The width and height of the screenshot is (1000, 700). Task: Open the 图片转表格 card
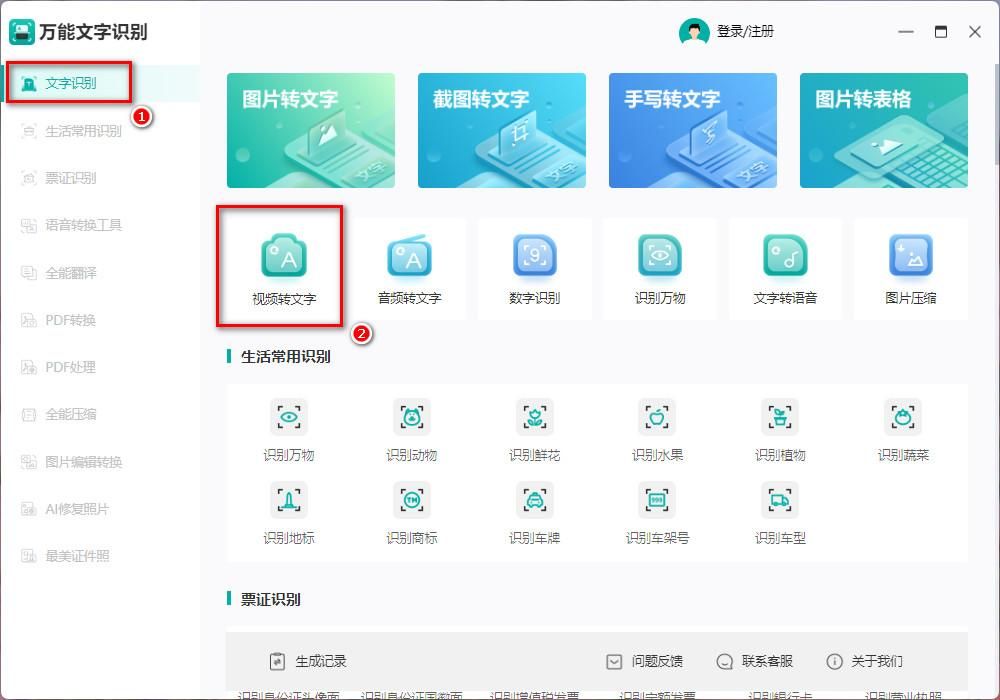click(x=884, y=130)
